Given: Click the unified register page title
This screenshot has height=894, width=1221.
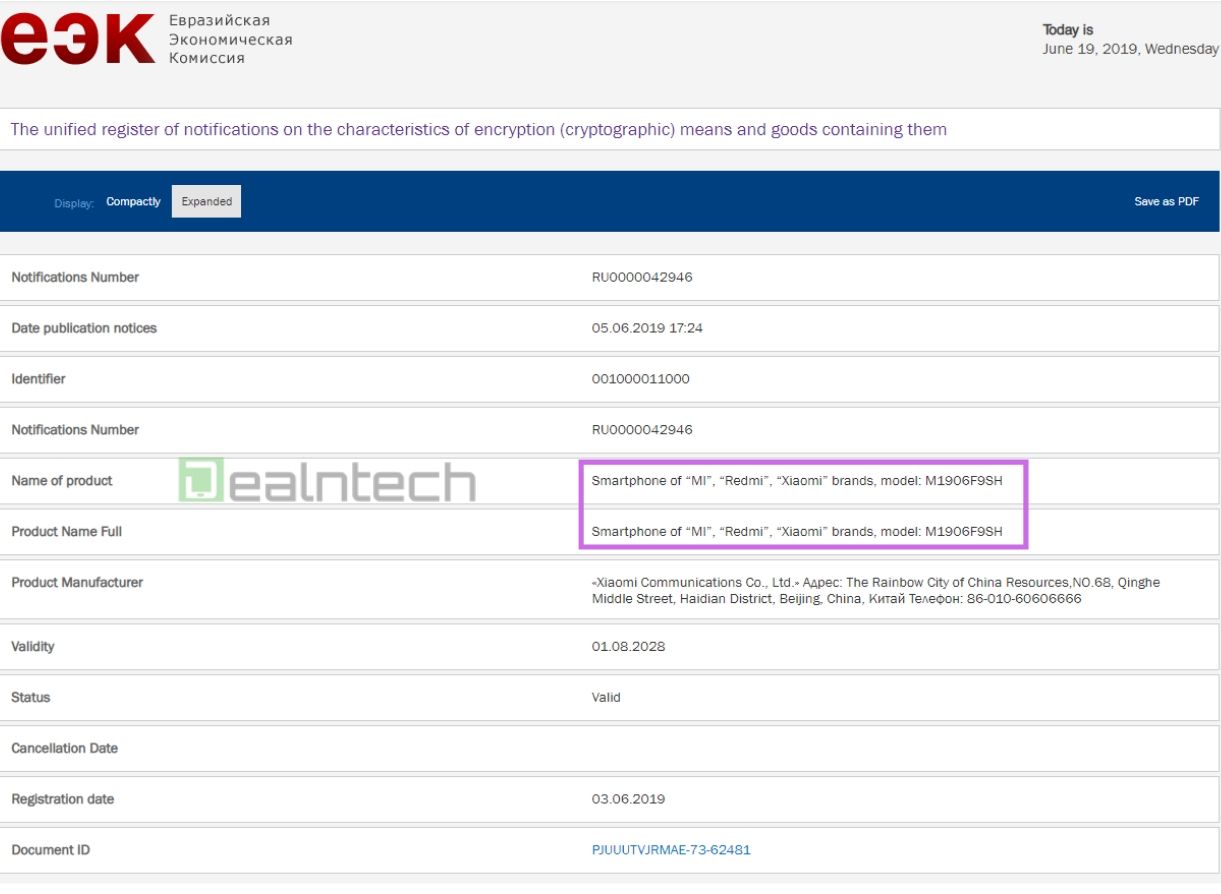Looking at the screenshot, I should coord(478,130).
